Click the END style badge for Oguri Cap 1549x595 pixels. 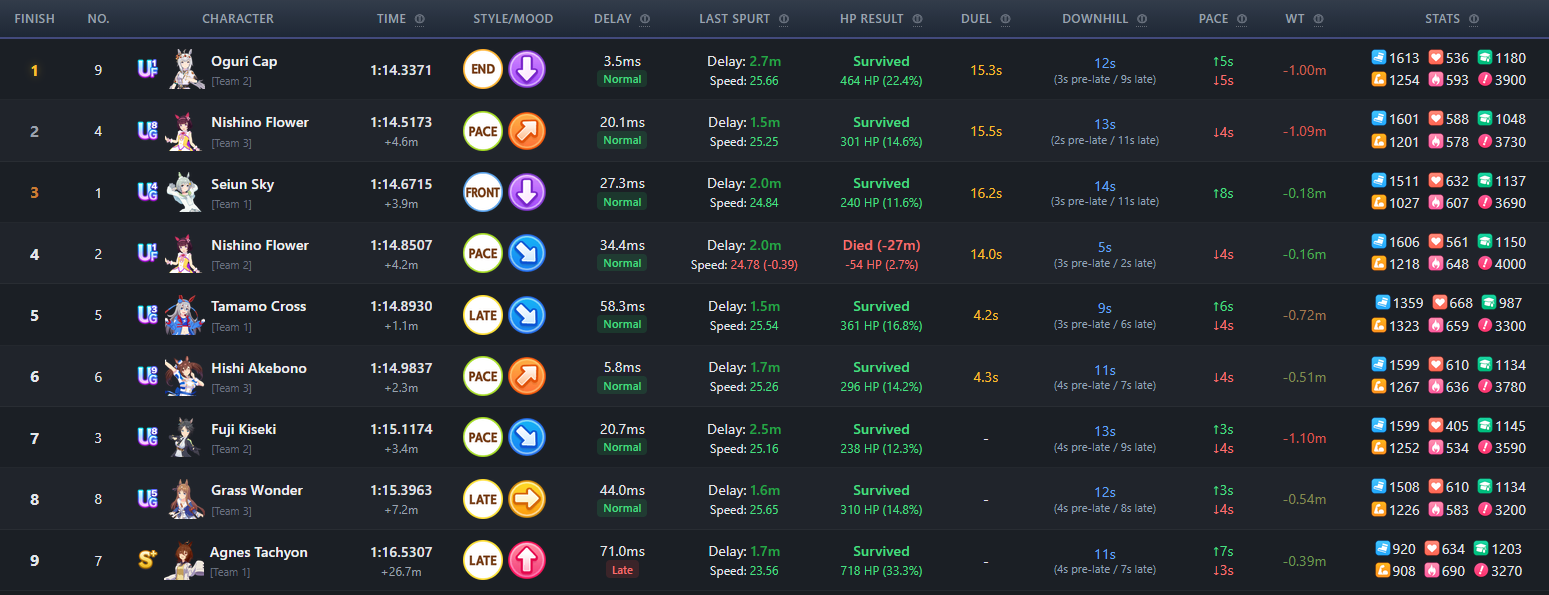point(483,70)
